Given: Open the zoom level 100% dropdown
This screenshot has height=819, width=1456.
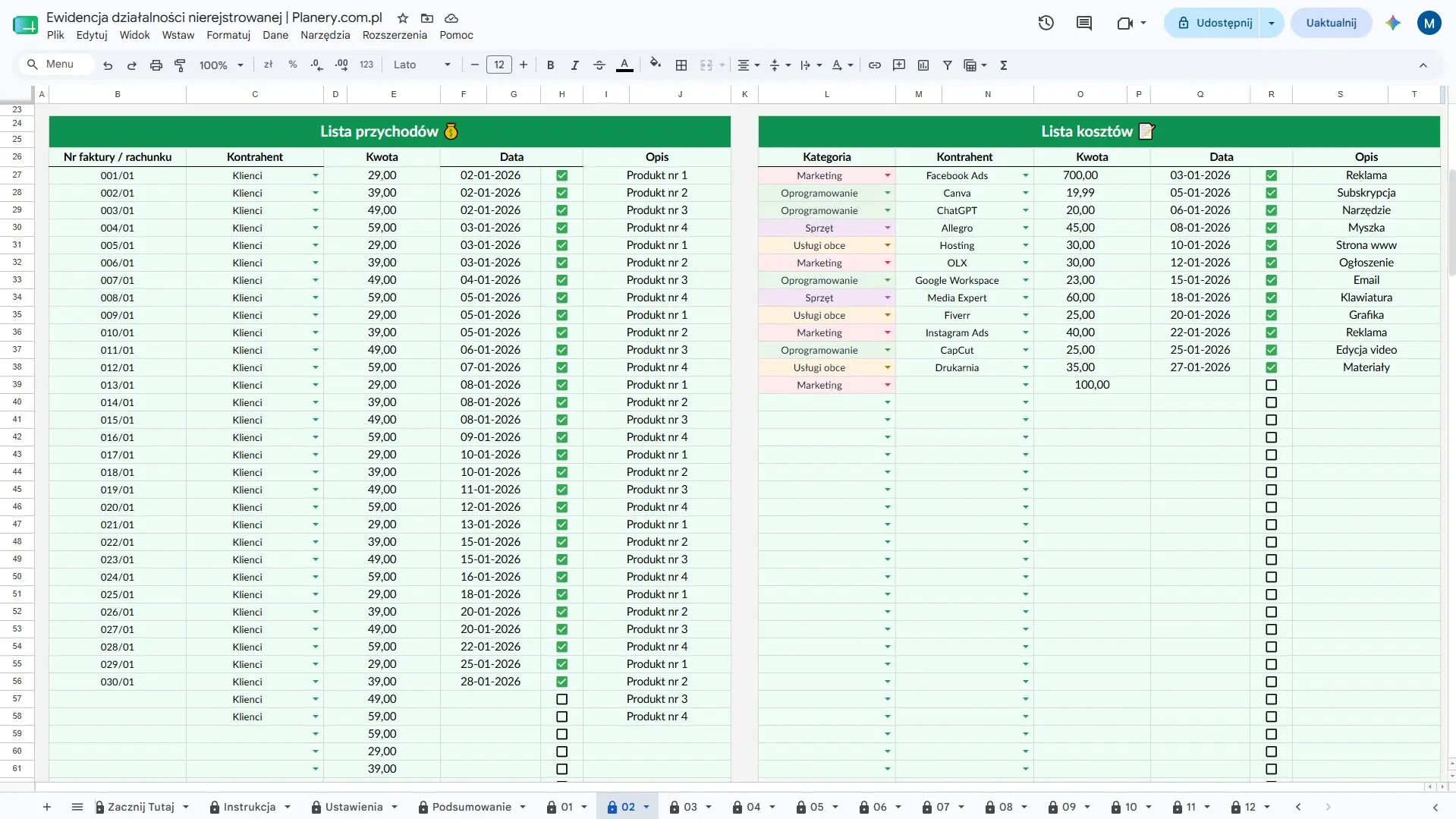Looking at the screenshot, I should click(x=221, y=65).
